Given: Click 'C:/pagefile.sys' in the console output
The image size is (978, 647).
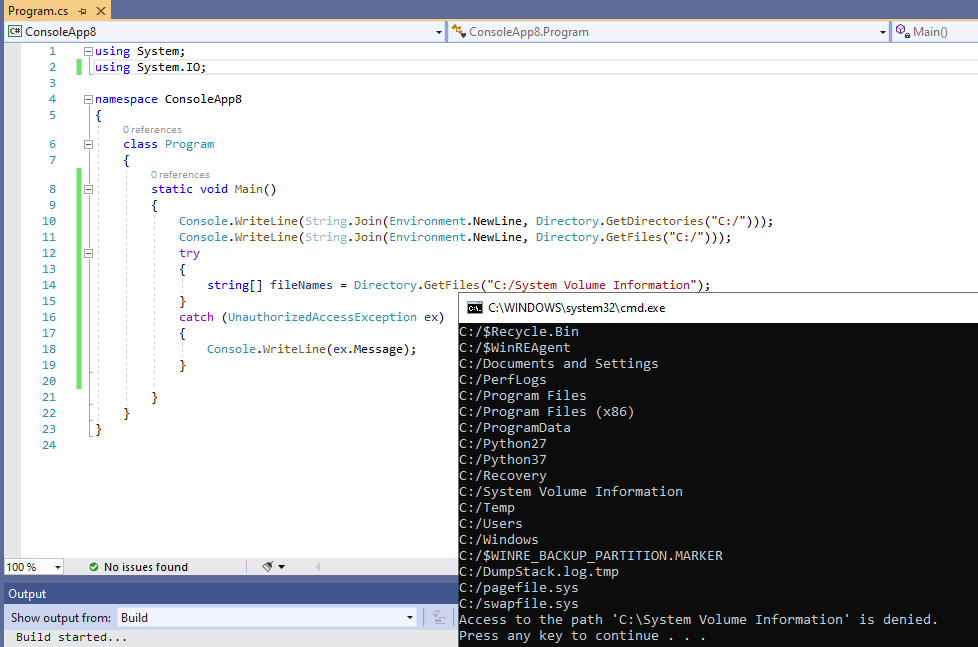Looking at the screenshot, I should 519,588.
